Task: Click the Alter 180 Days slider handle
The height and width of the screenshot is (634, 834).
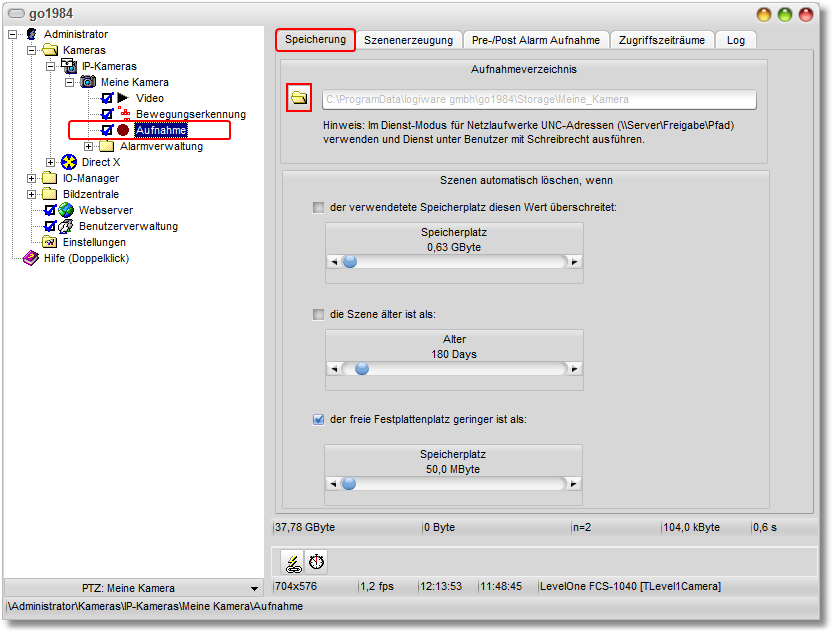Action: click(362, 368)
